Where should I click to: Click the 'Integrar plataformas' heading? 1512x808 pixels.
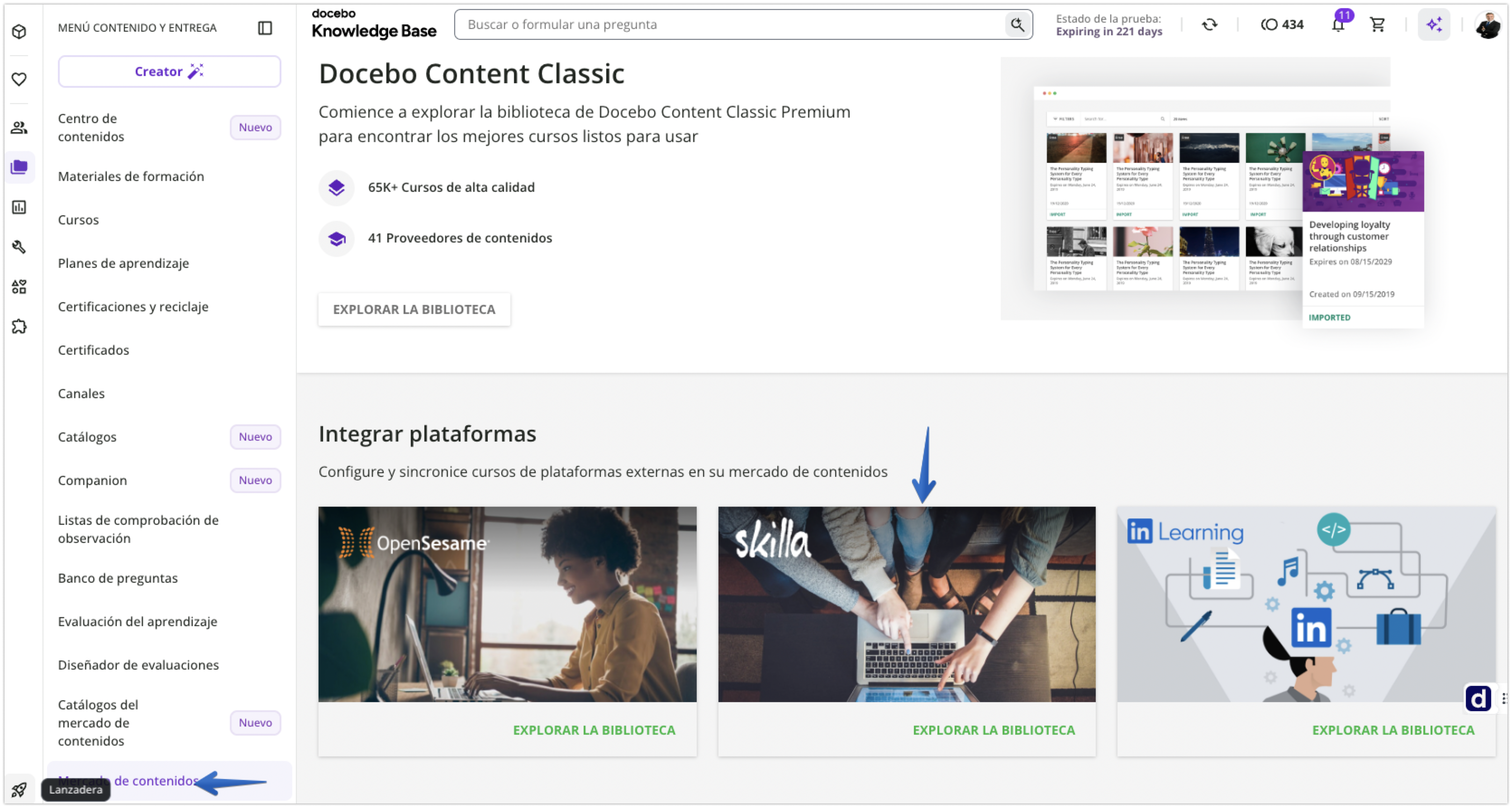tap(427, 434)
